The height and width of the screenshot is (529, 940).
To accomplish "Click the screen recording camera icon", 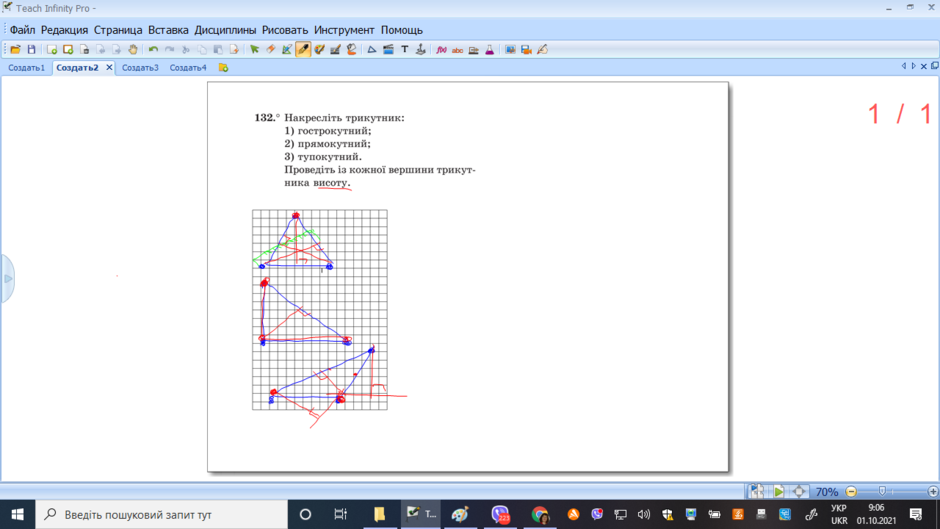I will tap(526, 50).
